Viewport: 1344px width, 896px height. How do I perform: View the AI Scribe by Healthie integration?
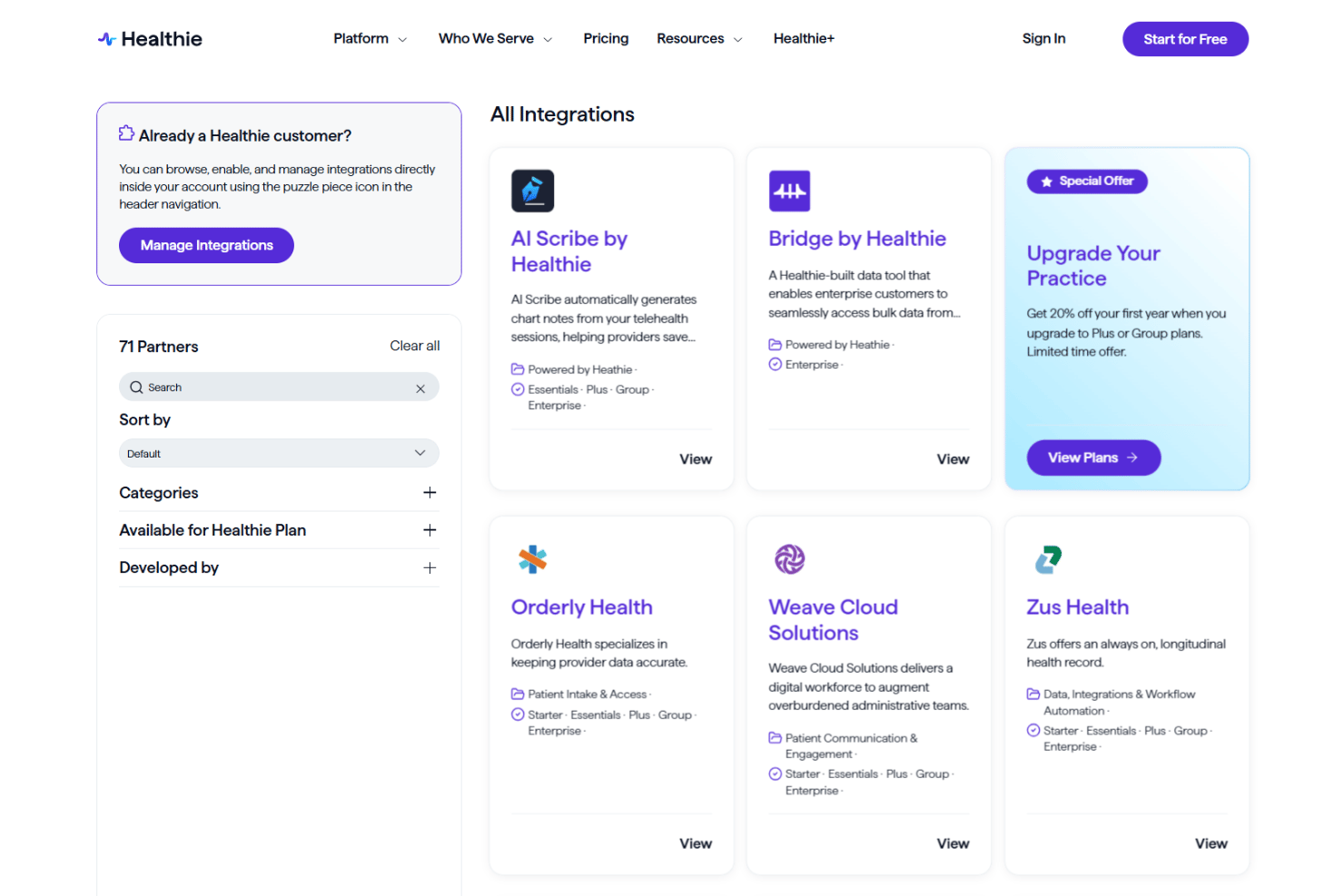[696, 459]
